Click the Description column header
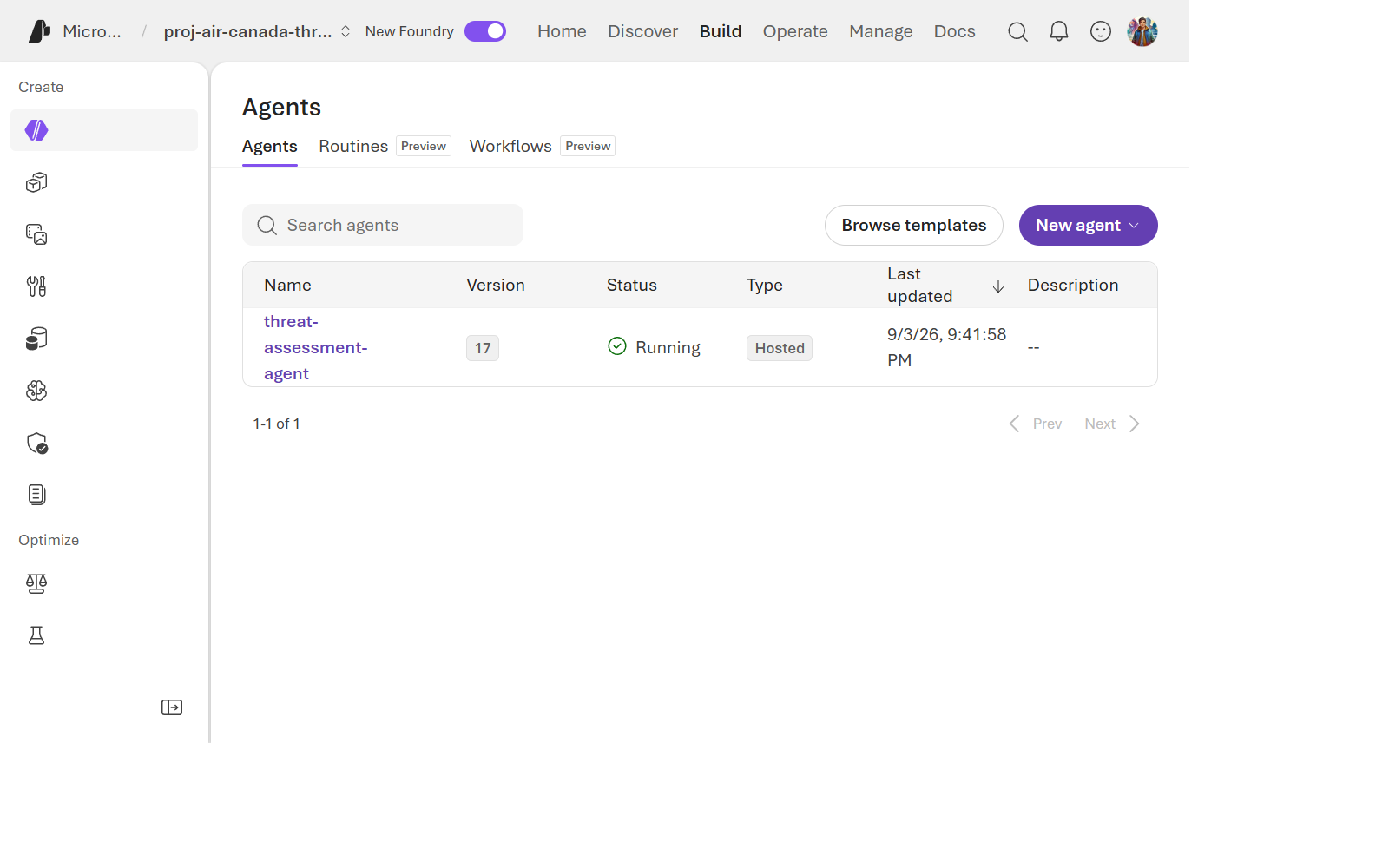 point(1073,285)
